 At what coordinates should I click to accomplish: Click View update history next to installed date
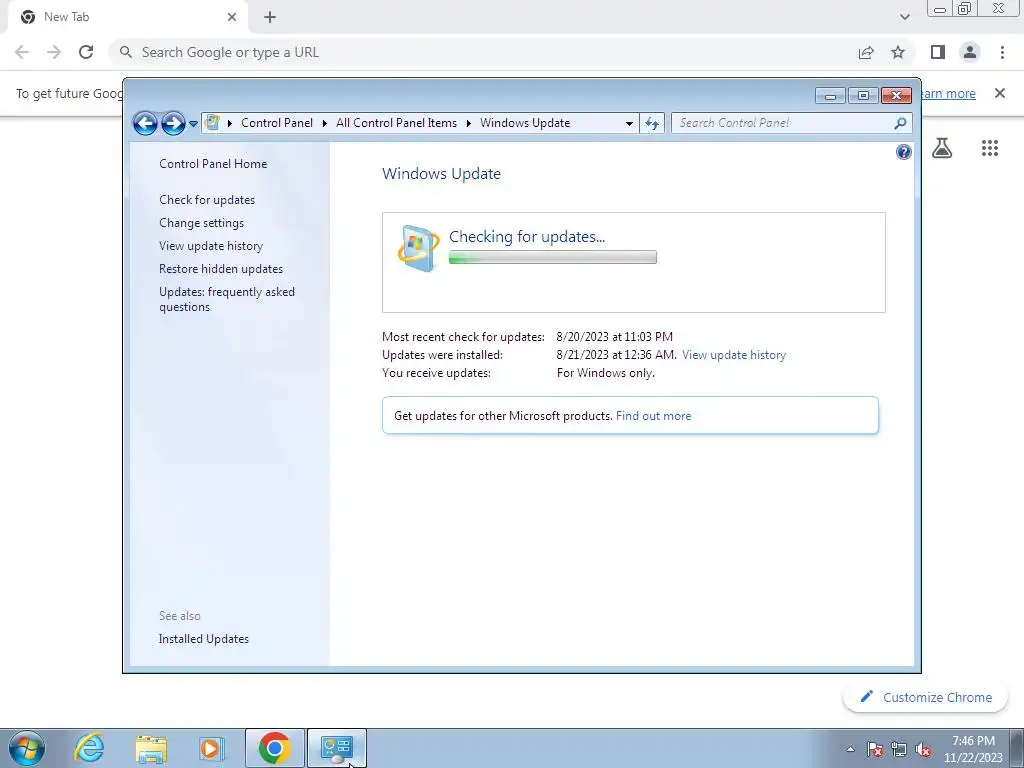point(733,355)
